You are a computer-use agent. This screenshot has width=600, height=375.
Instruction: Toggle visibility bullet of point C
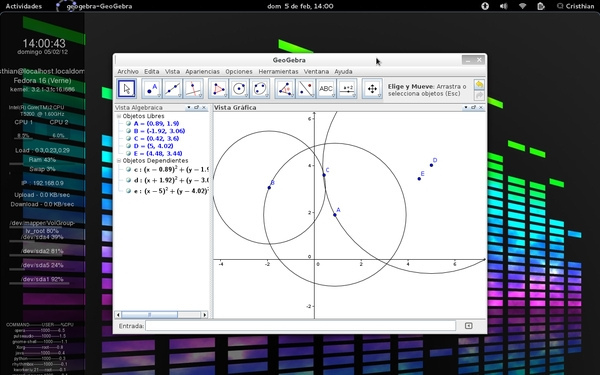pos(129,139)
